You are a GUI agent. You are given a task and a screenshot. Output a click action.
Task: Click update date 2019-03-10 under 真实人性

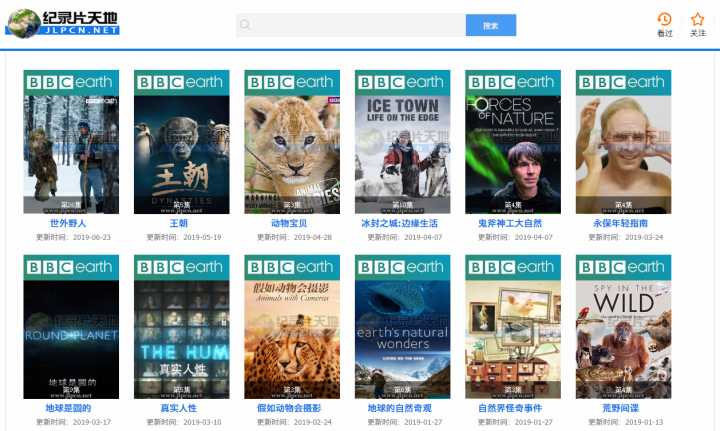[x=202, y=422]
